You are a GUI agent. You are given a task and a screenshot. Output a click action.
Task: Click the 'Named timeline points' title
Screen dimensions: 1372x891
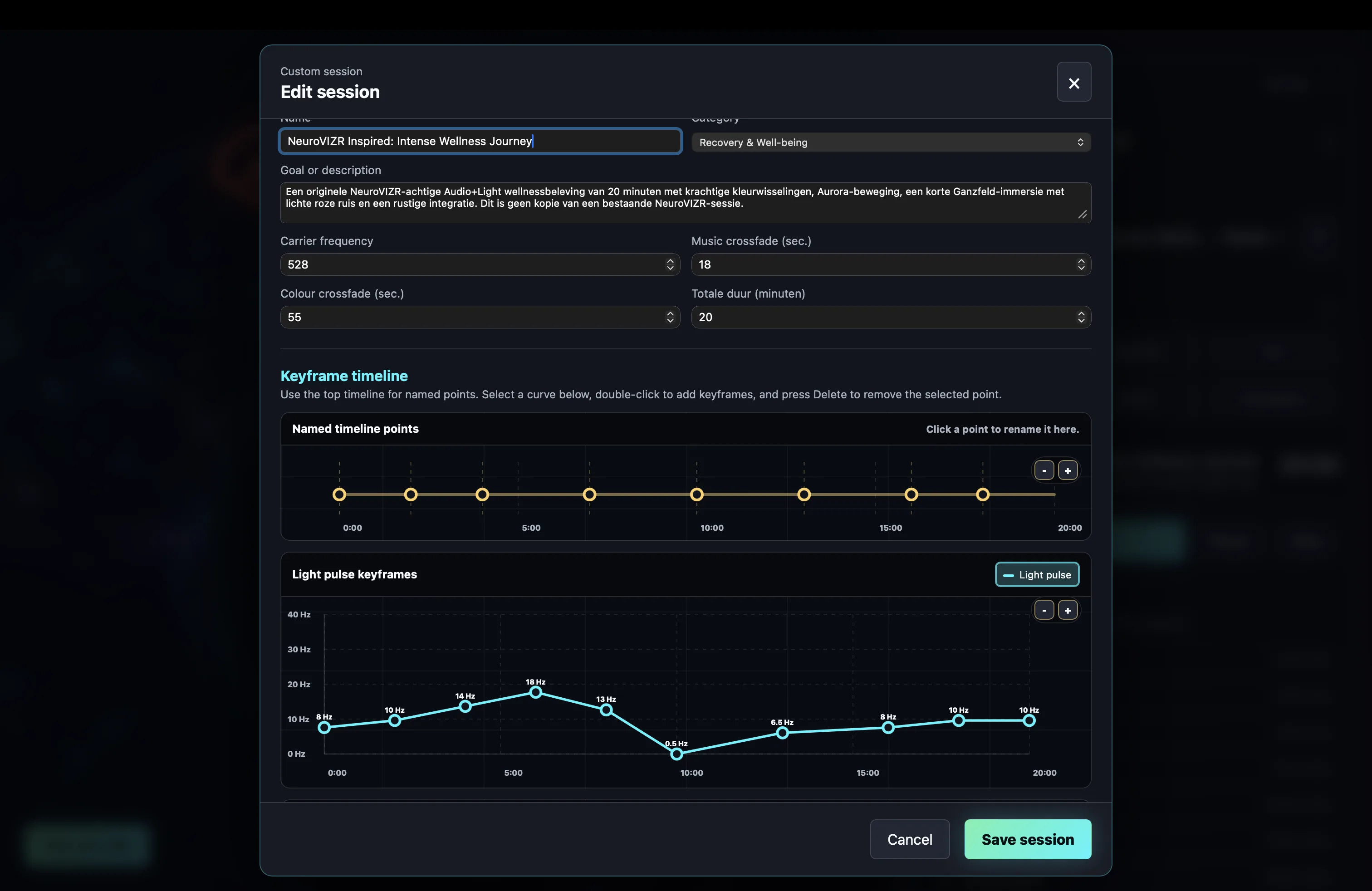click(355, 429)
